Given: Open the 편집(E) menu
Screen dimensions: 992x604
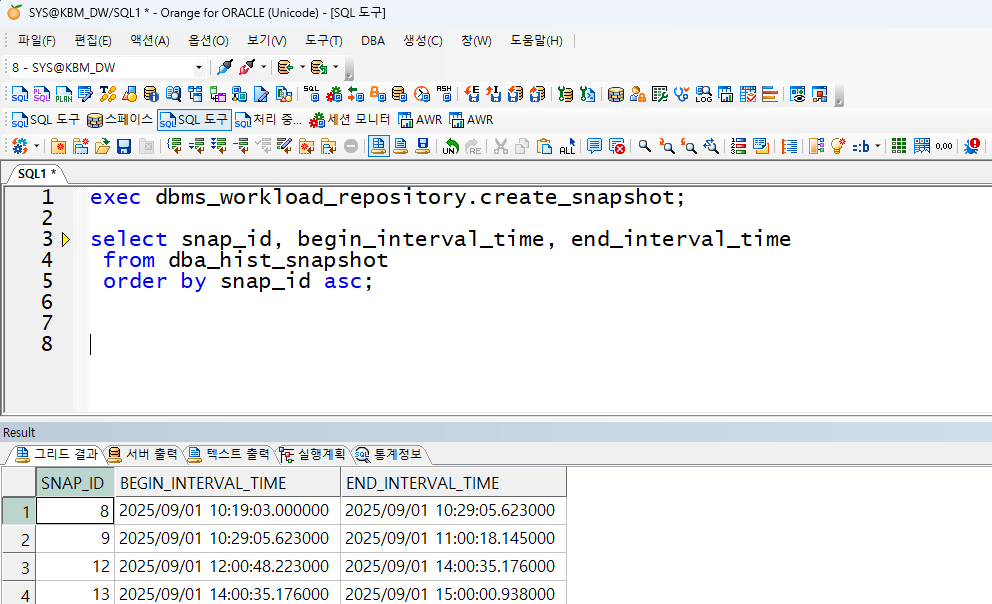Looking at the screenshot, I should click(x=93, y=41).
